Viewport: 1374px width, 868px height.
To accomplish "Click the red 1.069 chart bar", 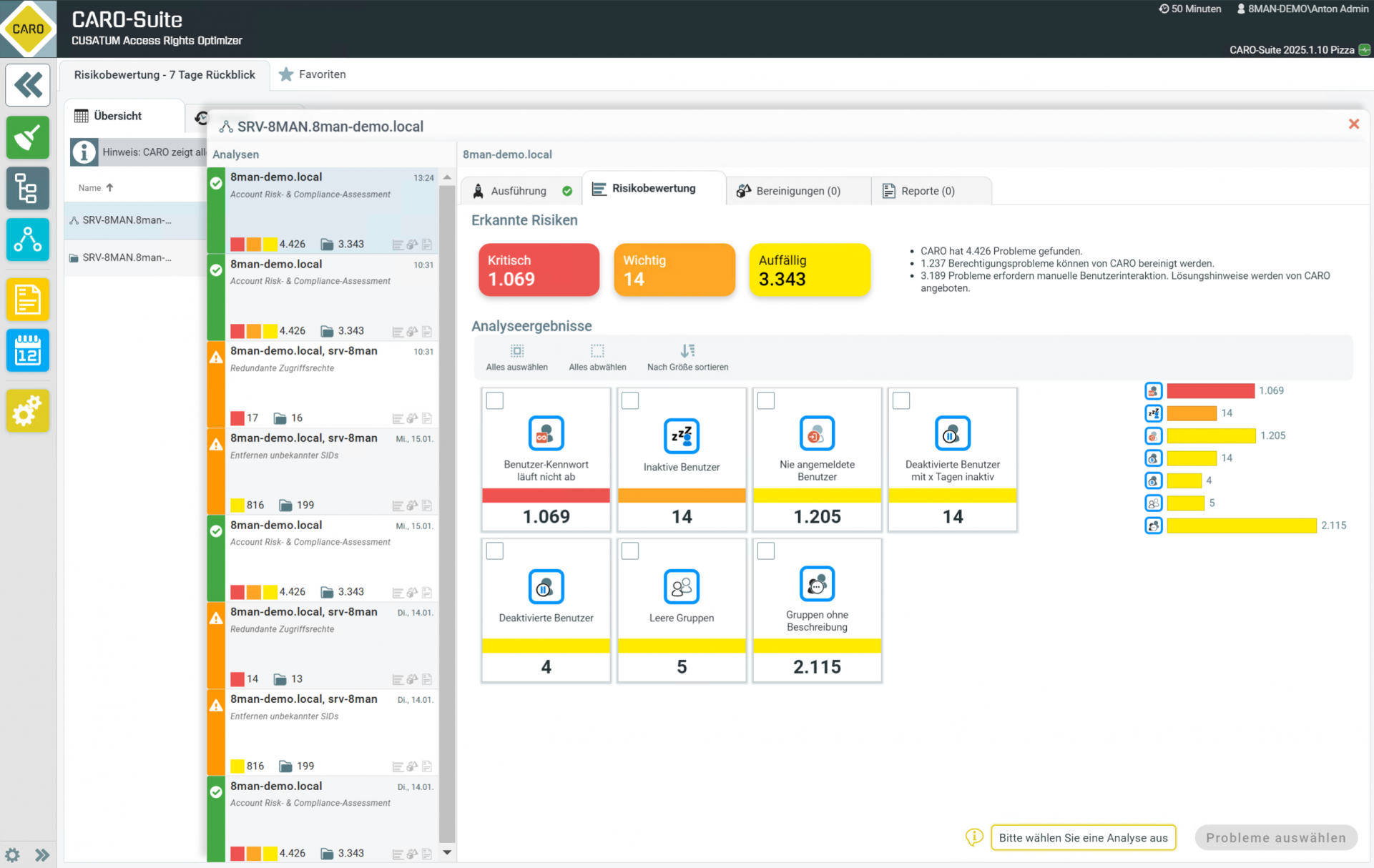I will click(x=1210, y=390).
